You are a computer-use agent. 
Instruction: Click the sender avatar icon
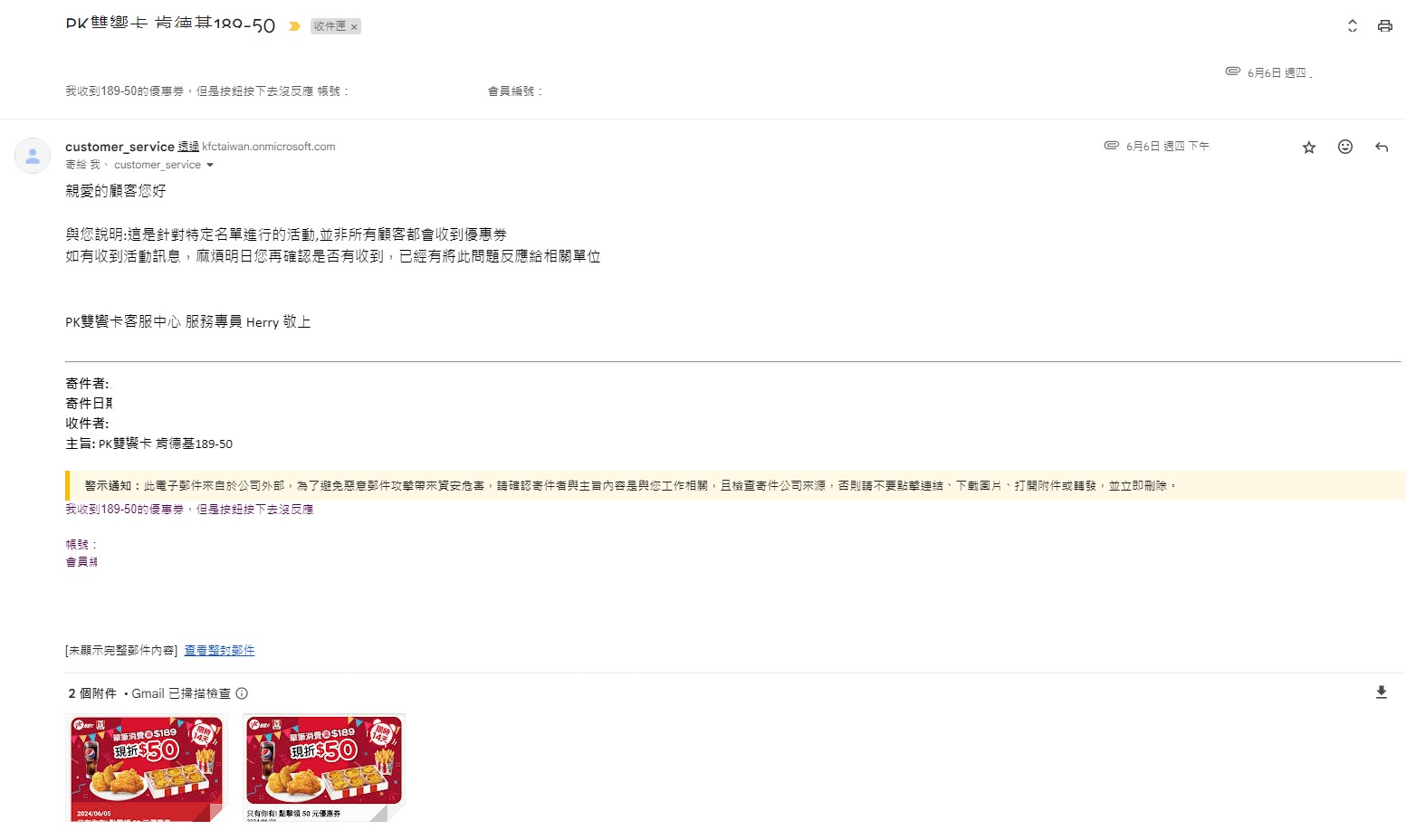tap(33, 156)
